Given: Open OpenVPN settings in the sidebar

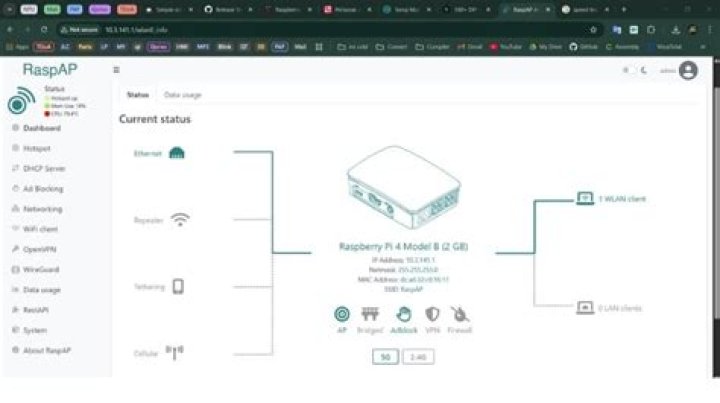Looking at the screenshot, I should [34, 249].
